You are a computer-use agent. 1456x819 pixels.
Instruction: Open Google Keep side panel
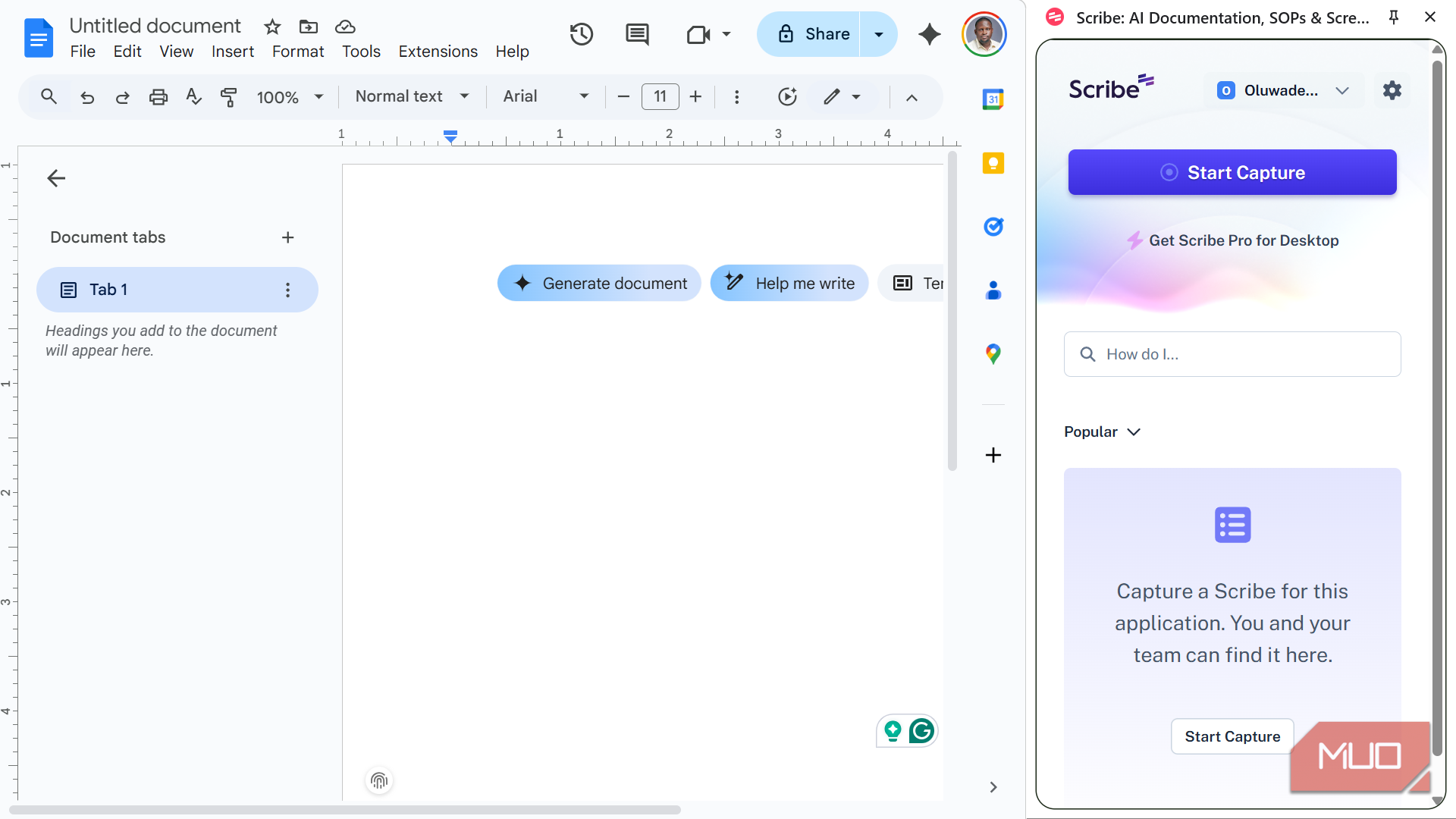tap(993, 163)
